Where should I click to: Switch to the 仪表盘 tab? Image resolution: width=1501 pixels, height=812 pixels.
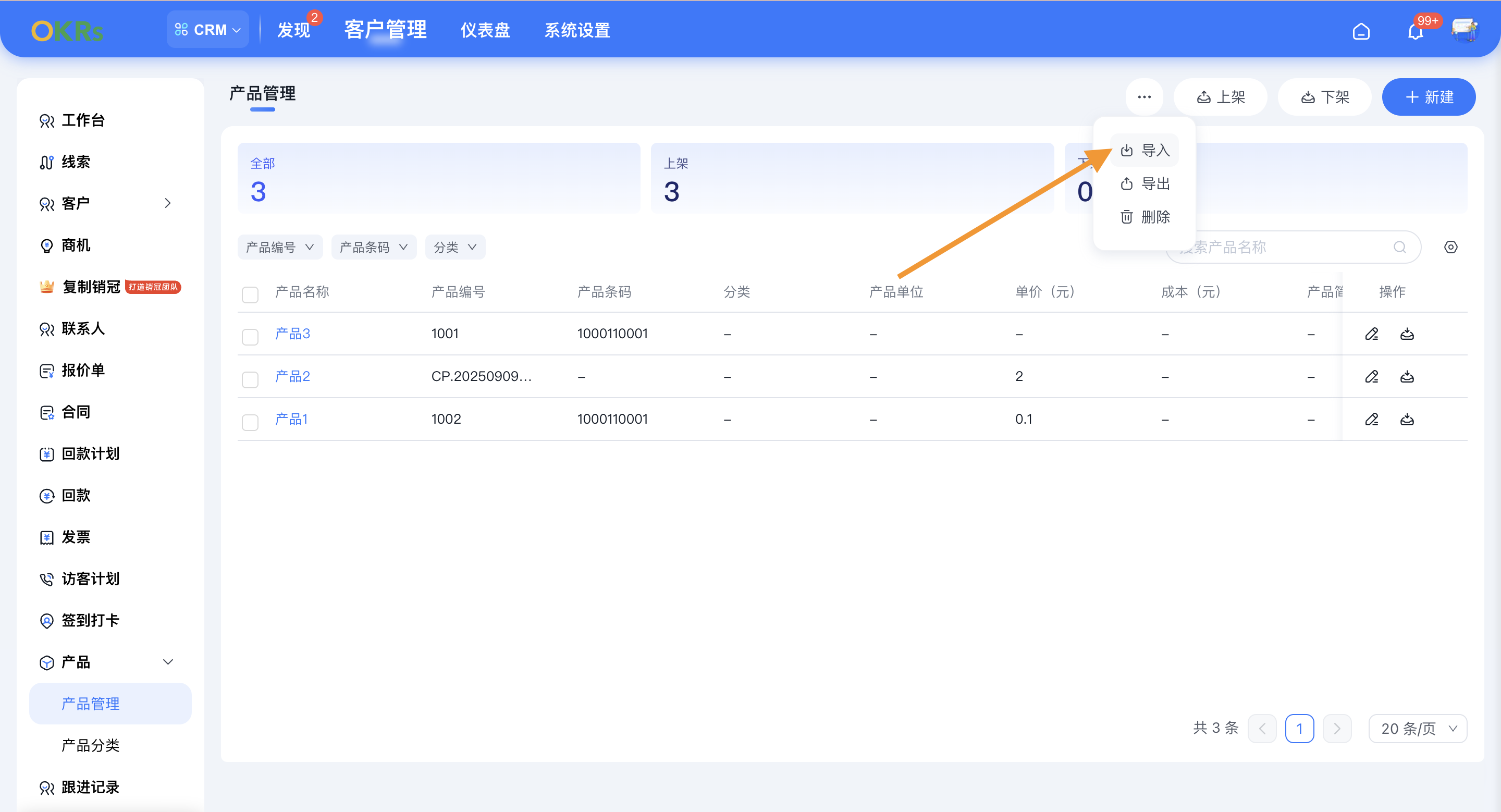click(x=485, y=30)
